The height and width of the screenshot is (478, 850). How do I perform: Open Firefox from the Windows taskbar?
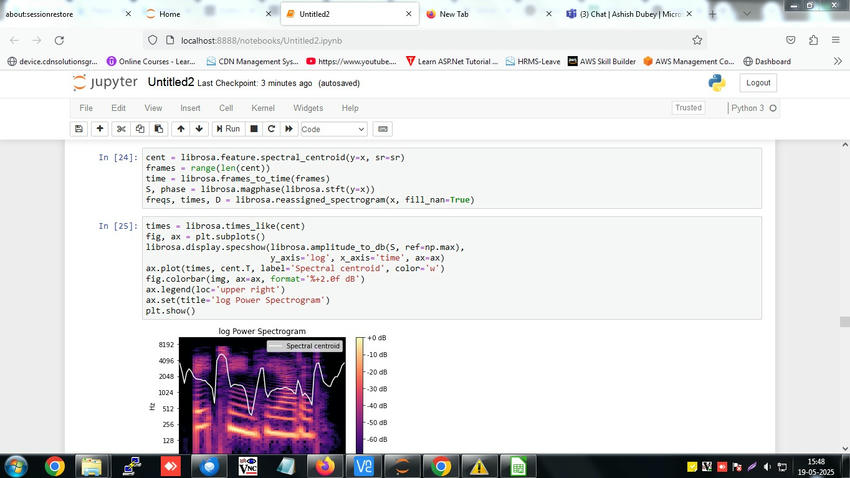pyautogui.click(x=323, y=466)
